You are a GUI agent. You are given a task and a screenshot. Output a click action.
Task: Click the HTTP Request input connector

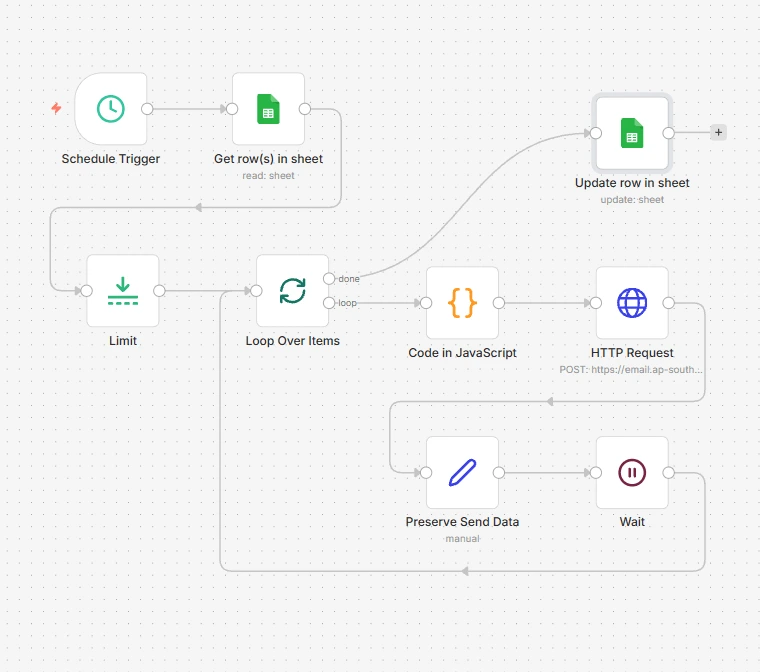[x=596, y=303]
